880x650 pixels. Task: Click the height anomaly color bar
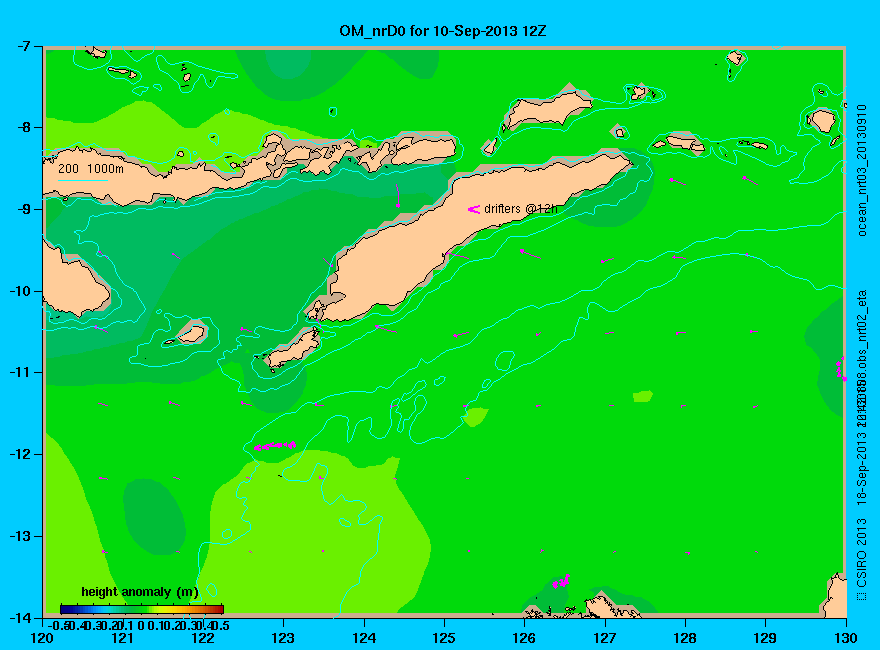point(142,609)
